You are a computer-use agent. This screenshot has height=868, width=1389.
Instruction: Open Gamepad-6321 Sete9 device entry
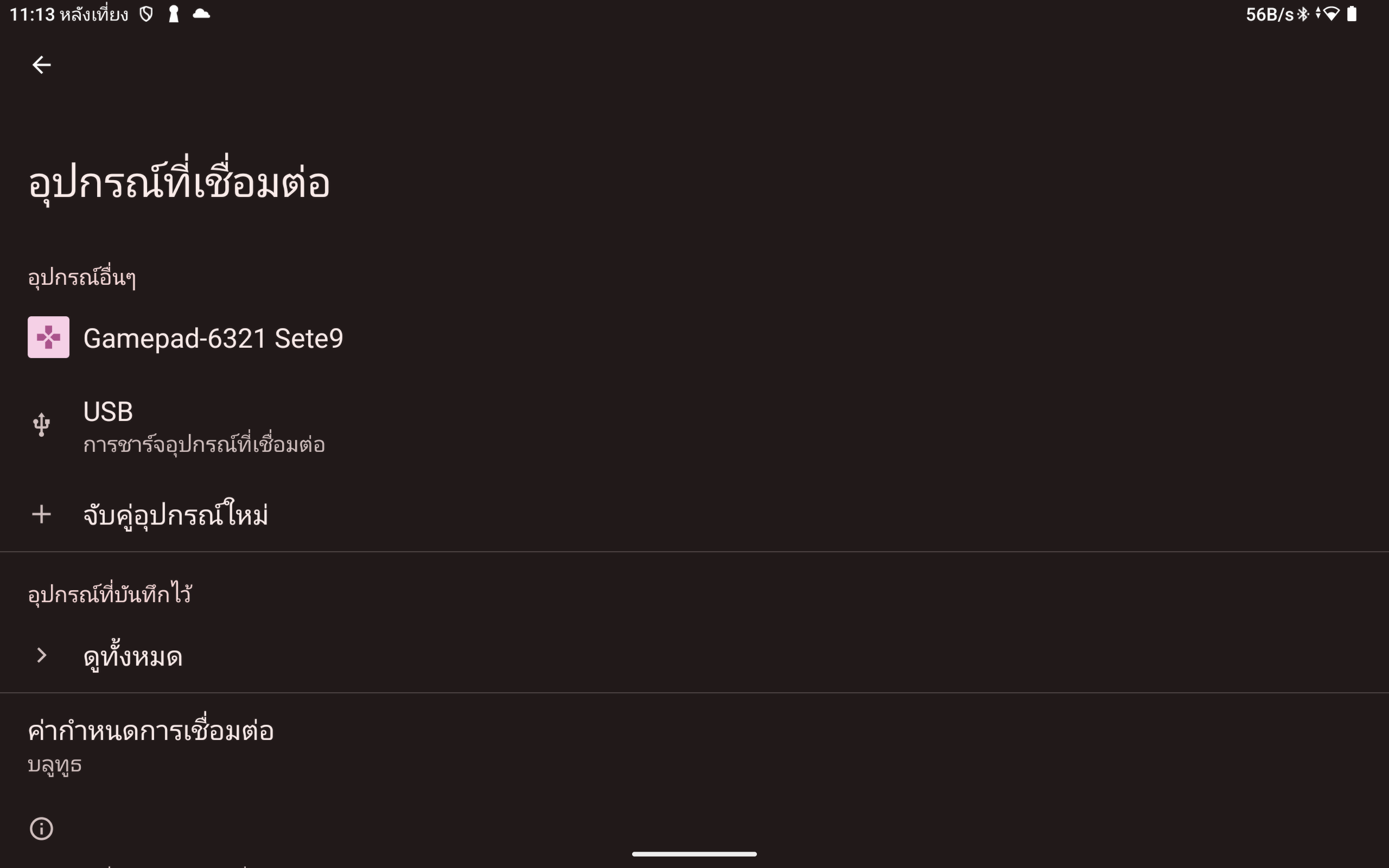tap(213, 338)
